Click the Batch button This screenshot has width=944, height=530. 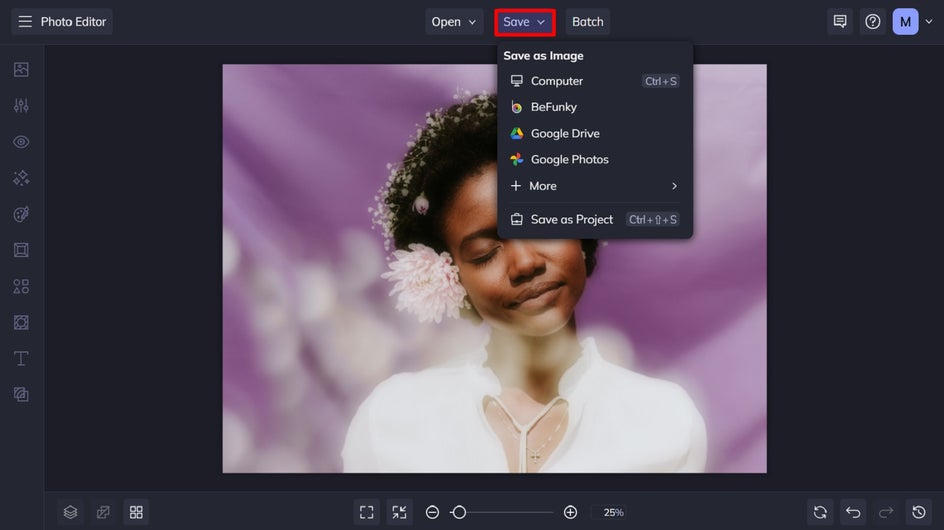[587, 22]
